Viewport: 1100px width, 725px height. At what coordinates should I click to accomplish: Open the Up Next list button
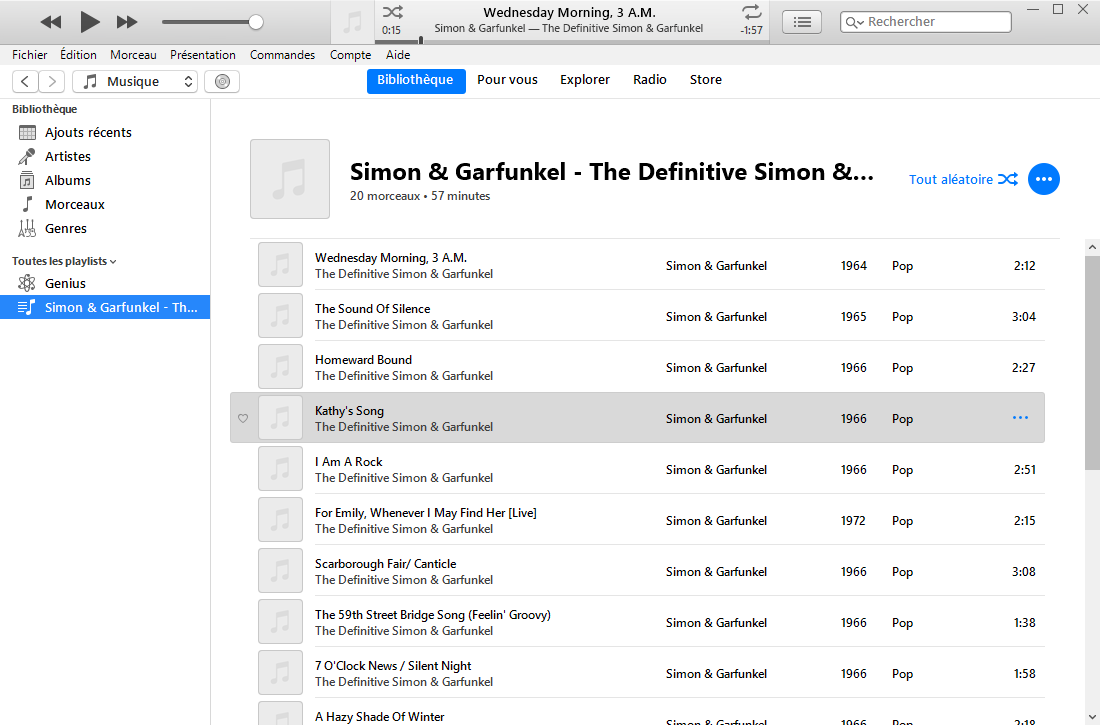(x=802, y=22)
